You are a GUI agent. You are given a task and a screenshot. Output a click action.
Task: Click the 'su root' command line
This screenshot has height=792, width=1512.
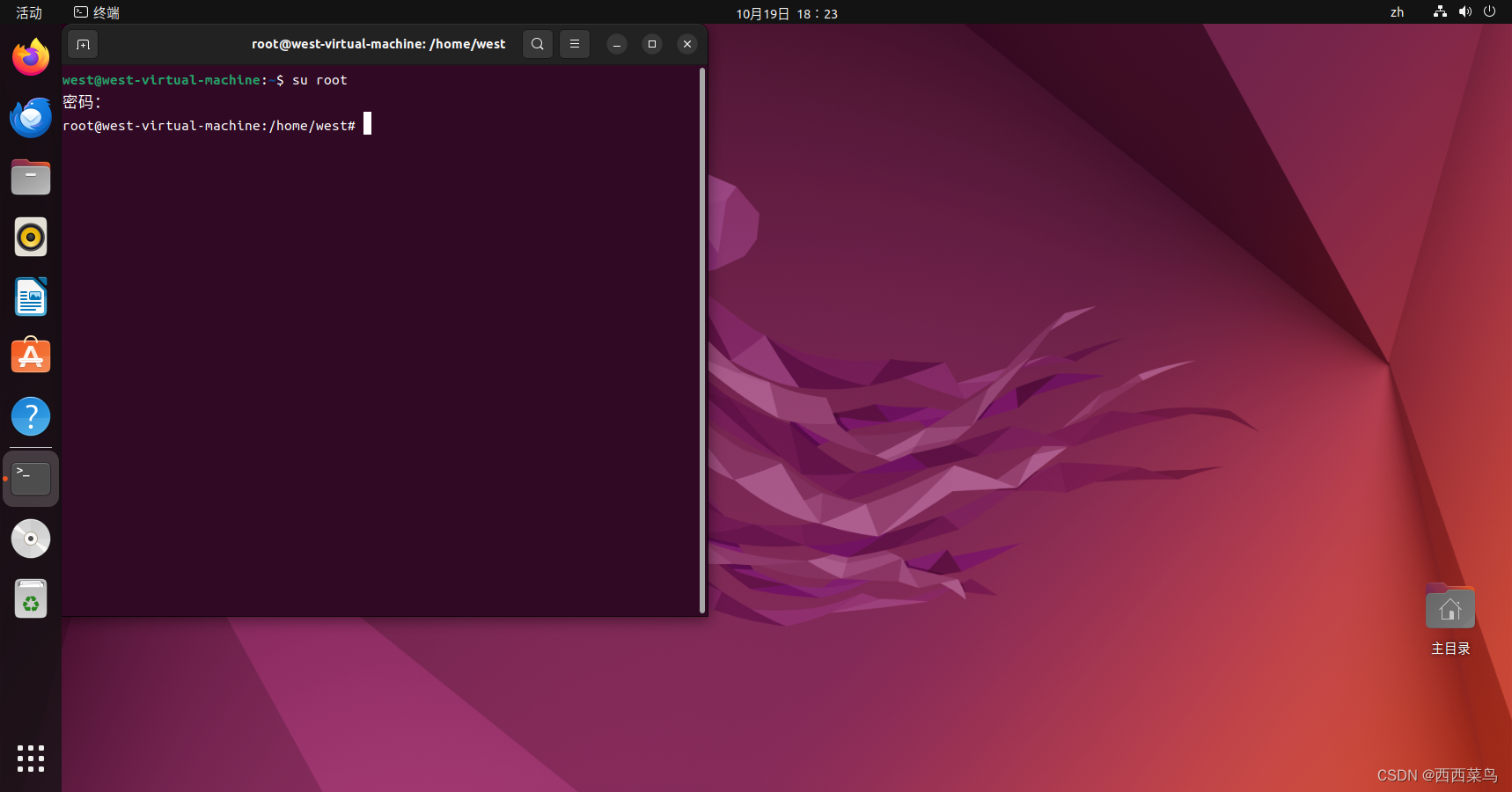[x=205, y=80]
